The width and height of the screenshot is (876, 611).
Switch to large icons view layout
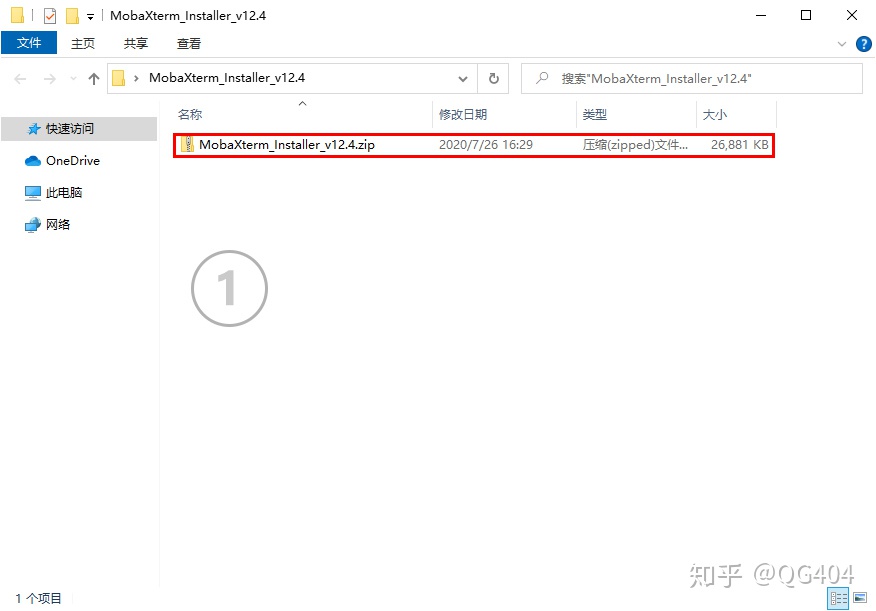pyautogui.click(x=860, y=599)
